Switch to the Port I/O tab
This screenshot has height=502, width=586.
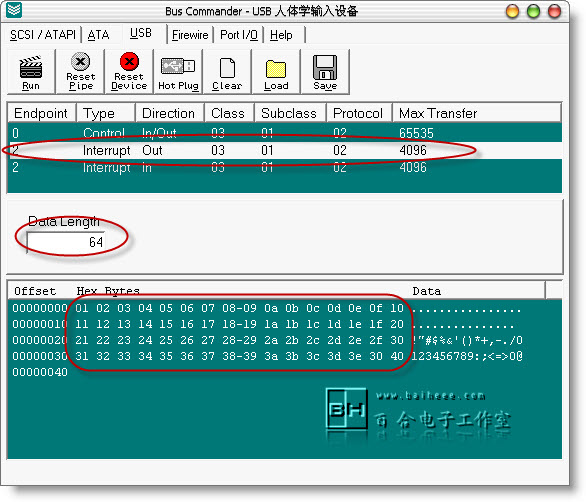[x=239, y=35]
